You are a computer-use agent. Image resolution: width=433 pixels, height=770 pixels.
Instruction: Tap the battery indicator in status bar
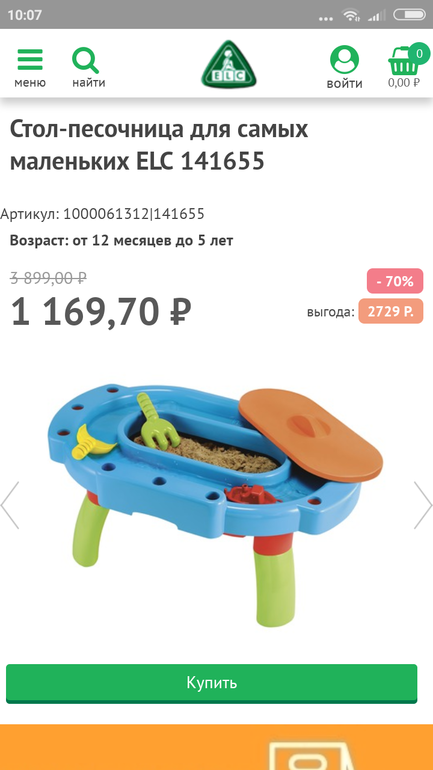409,15
